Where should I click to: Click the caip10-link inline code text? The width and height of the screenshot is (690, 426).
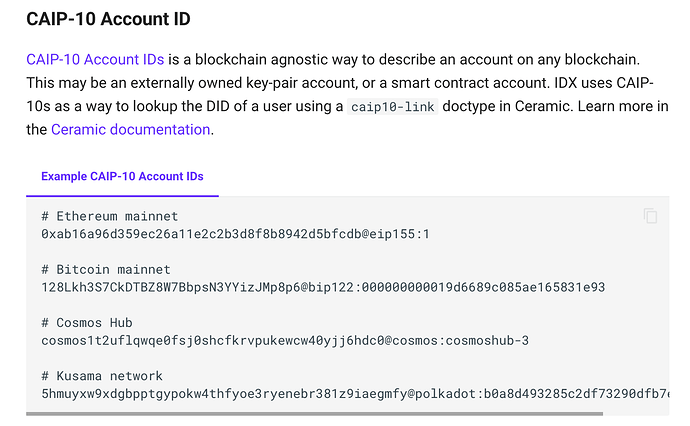393,107
